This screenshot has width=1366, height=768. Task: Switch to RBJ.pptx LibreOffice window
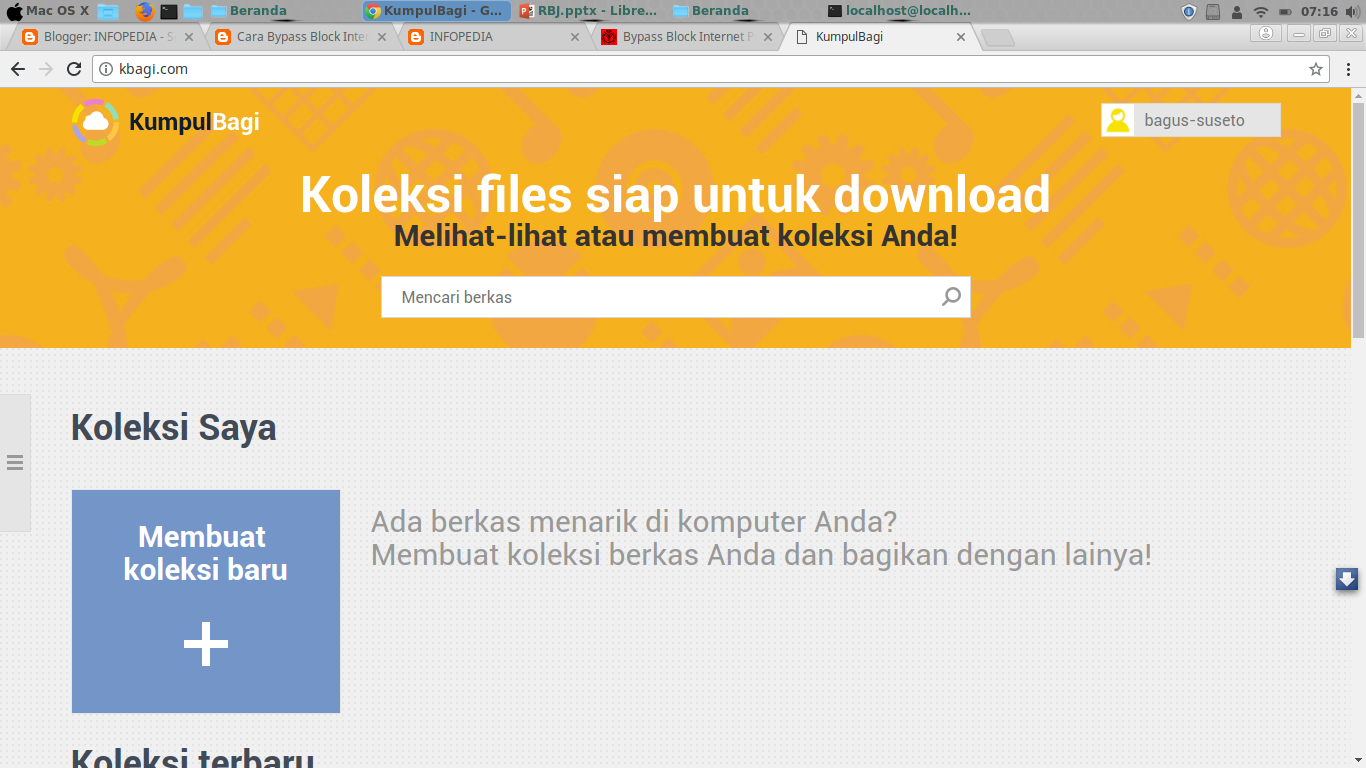point(589,11)
